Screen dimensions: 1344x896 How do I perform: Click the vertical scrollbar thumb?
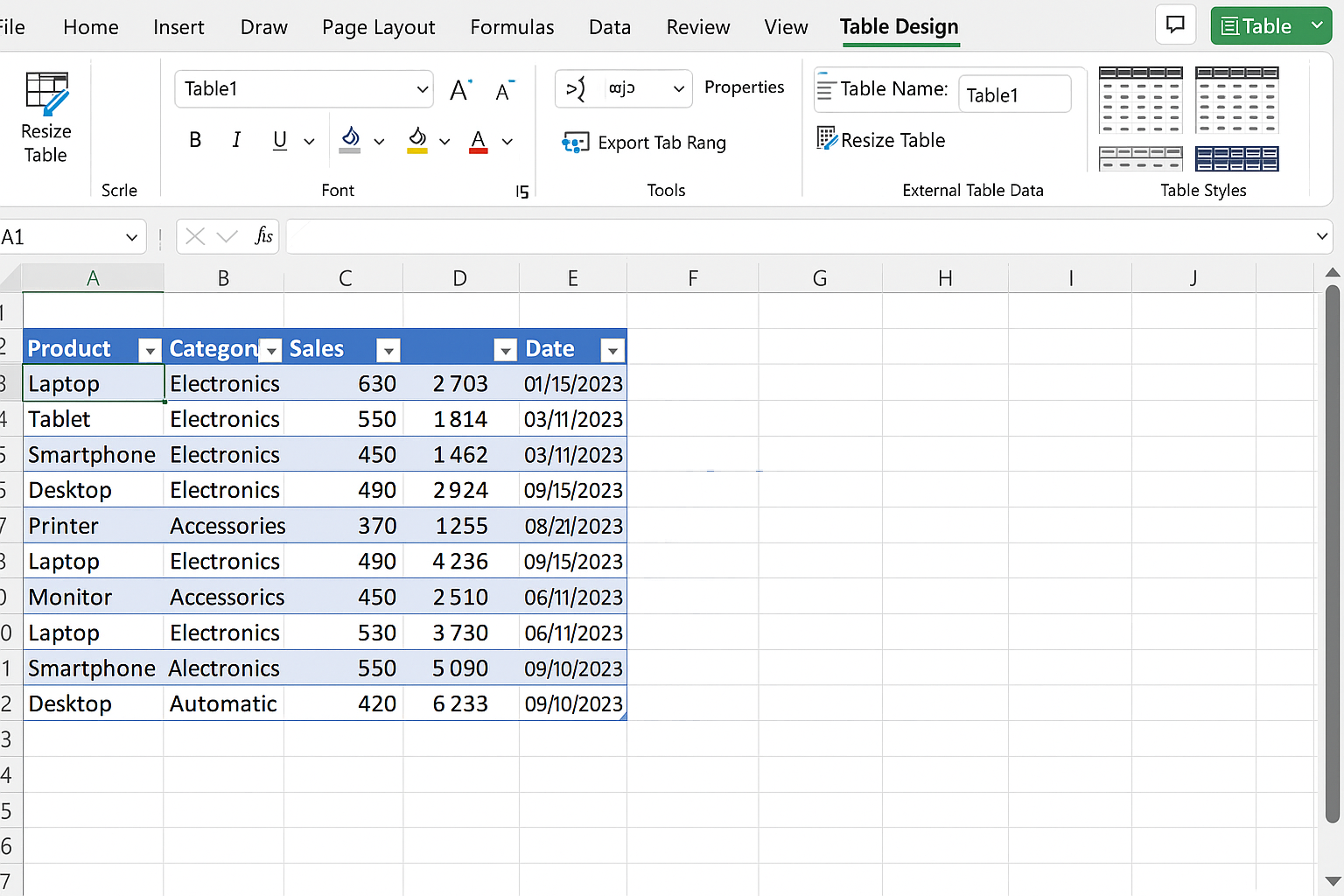1332,554
